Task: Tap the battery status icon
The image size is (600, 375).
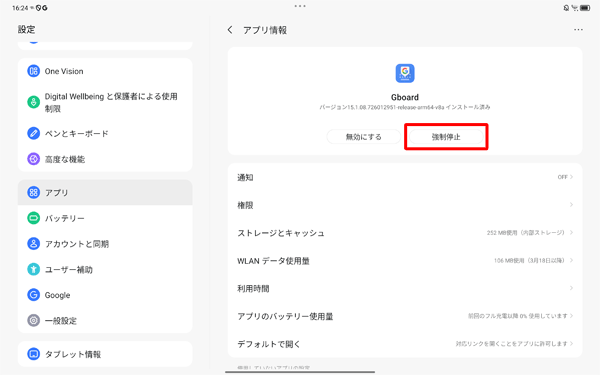Action: (x=585, y=8)
